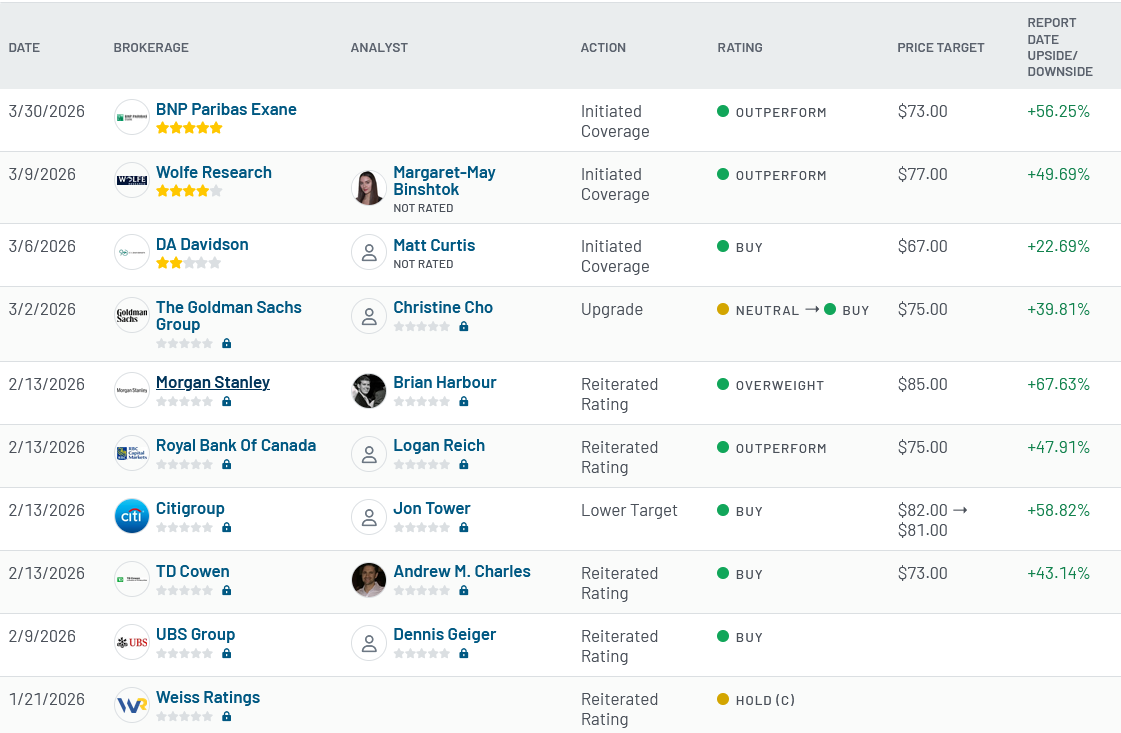View analyst Logan Reich's profile
1121x733 pixels.
[x=439, y=446]
